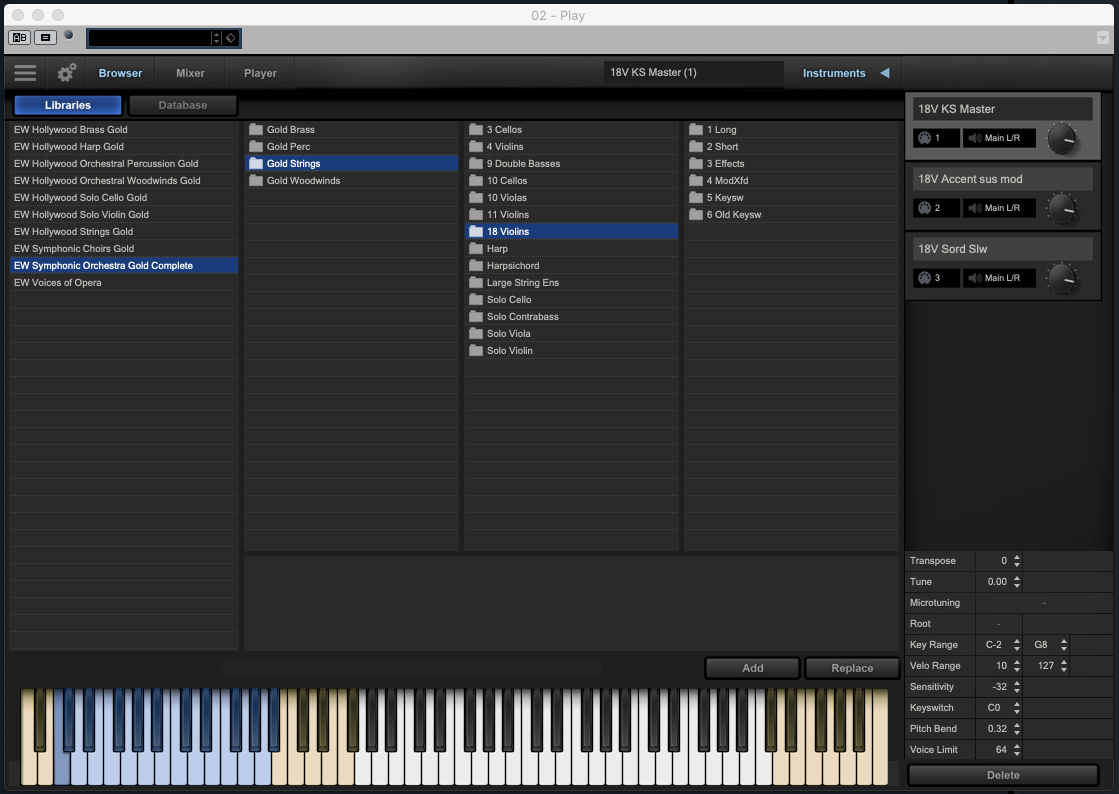Click the Gold Woodwinds folder icon
Viewport: 1119px width, 794px height.
[x=255, y=180]
